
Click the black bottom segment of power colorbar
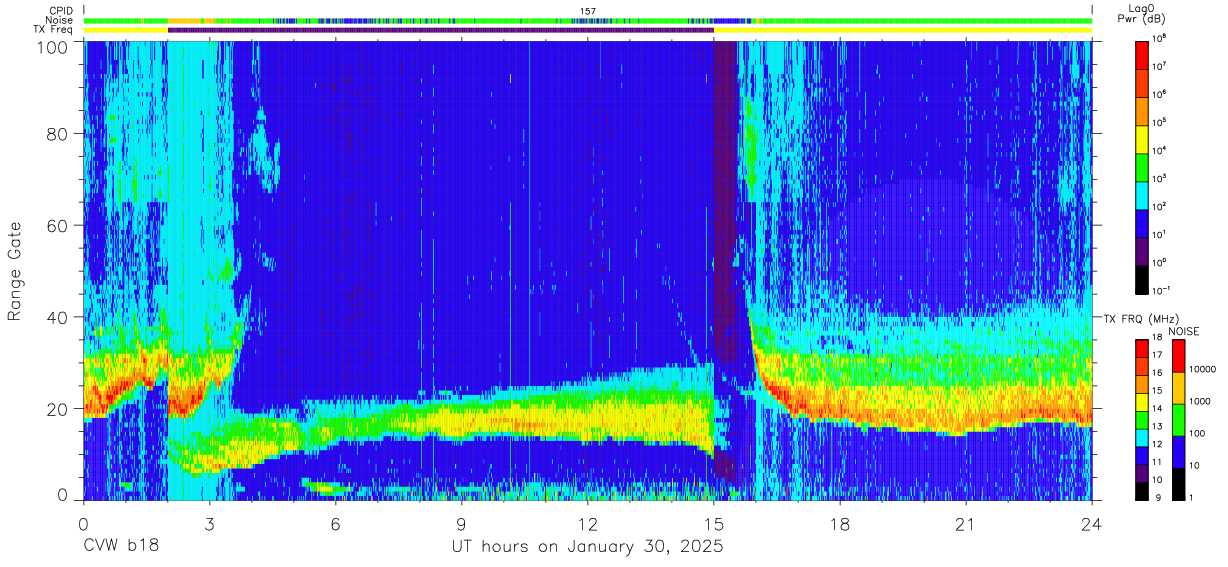(1143, 278)
